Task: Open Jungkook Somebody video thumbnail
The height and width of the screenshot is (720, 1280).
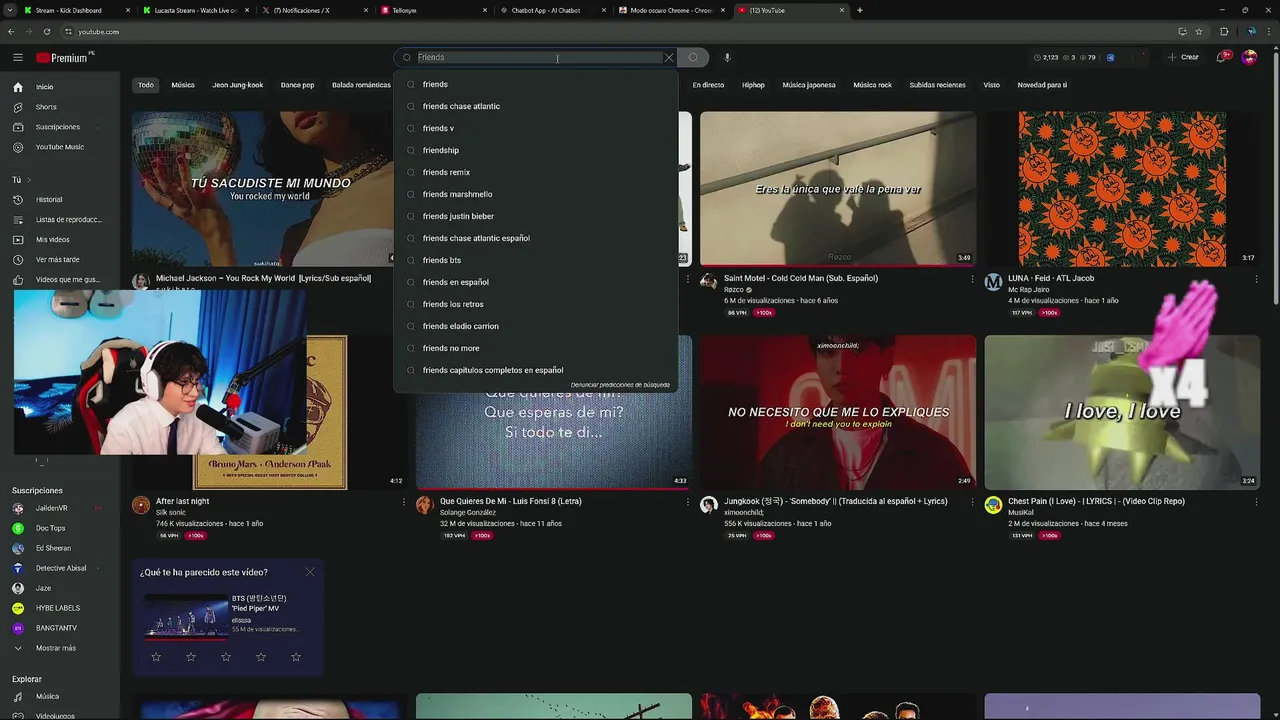Action: 838,412
